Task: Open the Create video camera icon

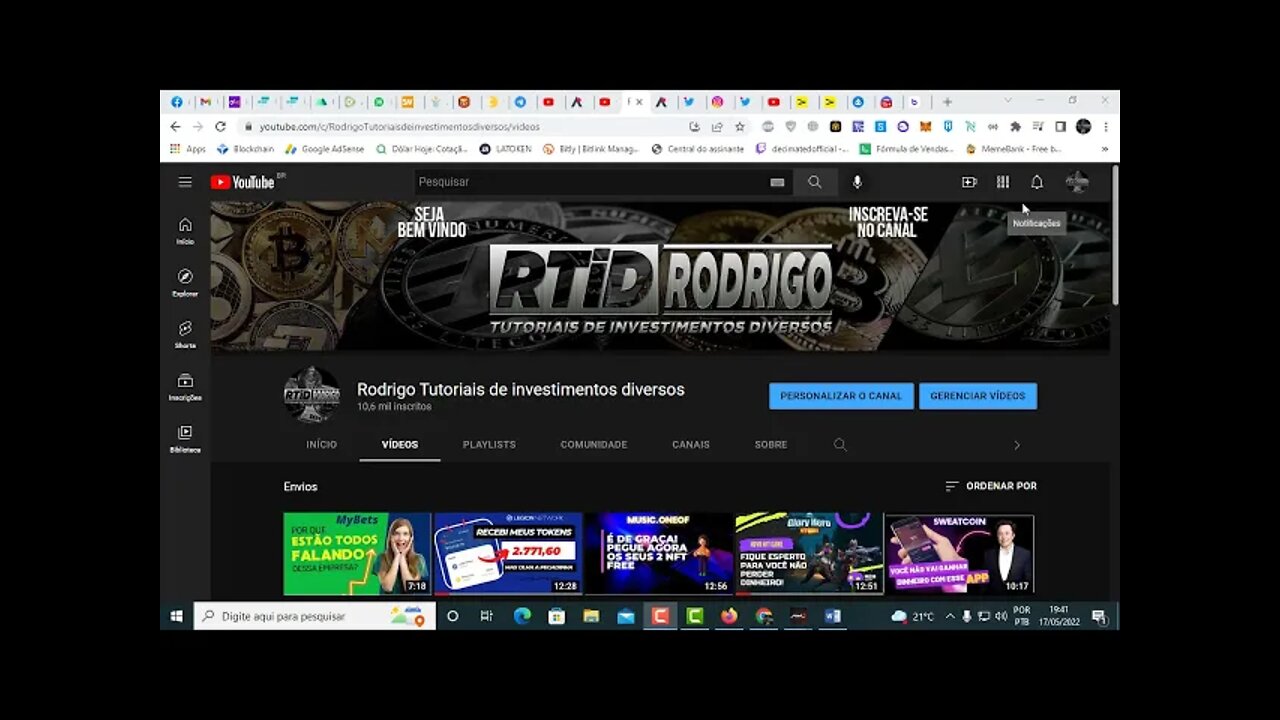Action: tap(969, 182)
